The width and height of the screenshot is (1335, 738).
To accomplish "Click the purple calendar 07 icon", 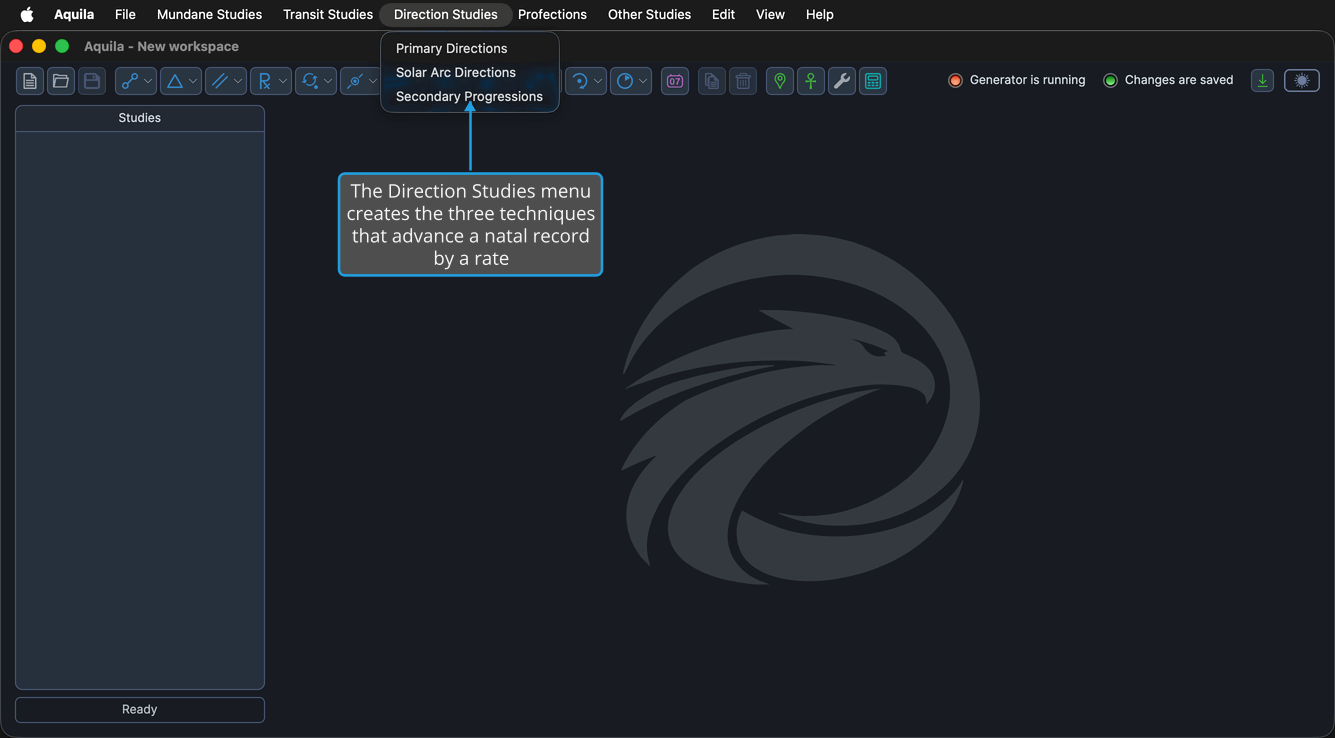I will click(x=675, y=81).
